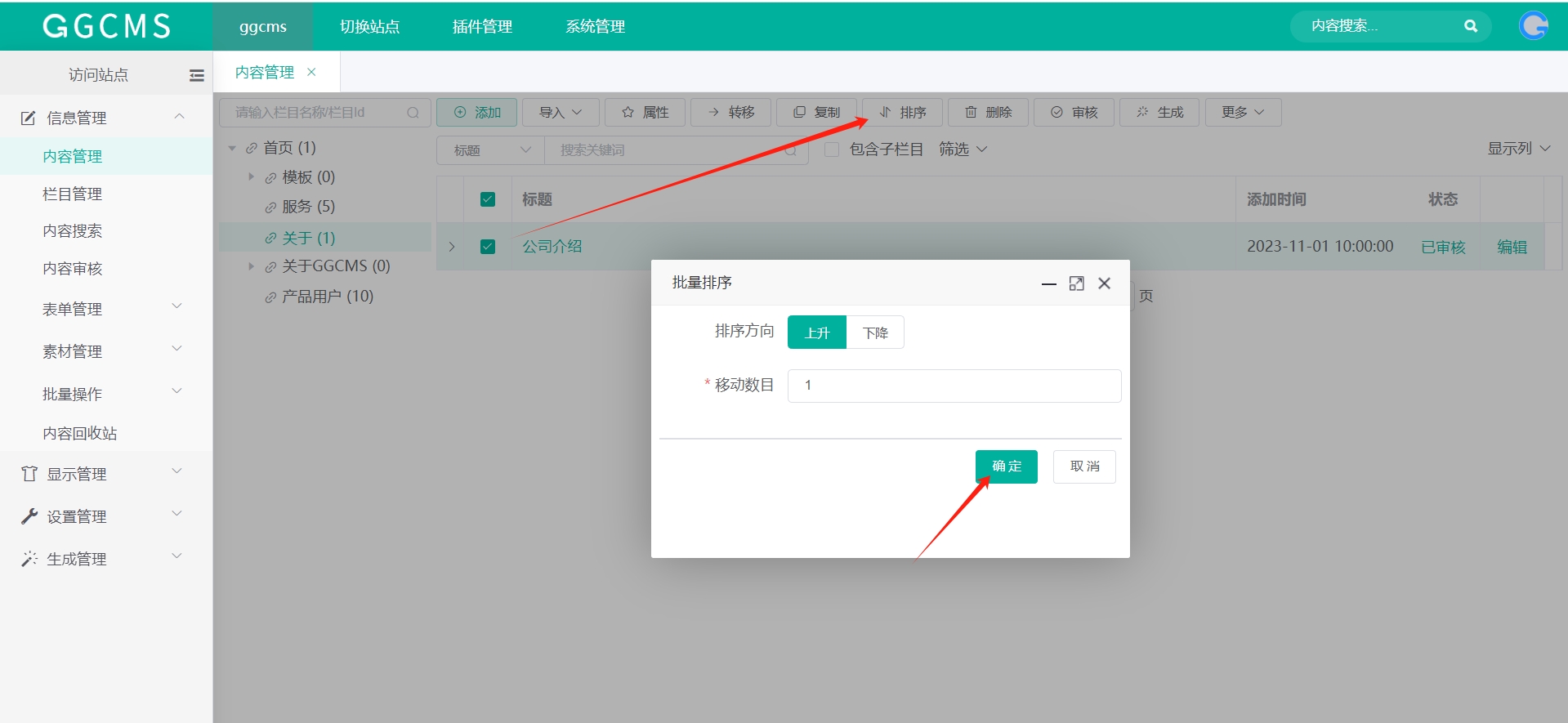The width and height of the screenshot is (1568, 723).
Task: Select 关于 (1) in column tree
Action: click(x=308, y=238)
